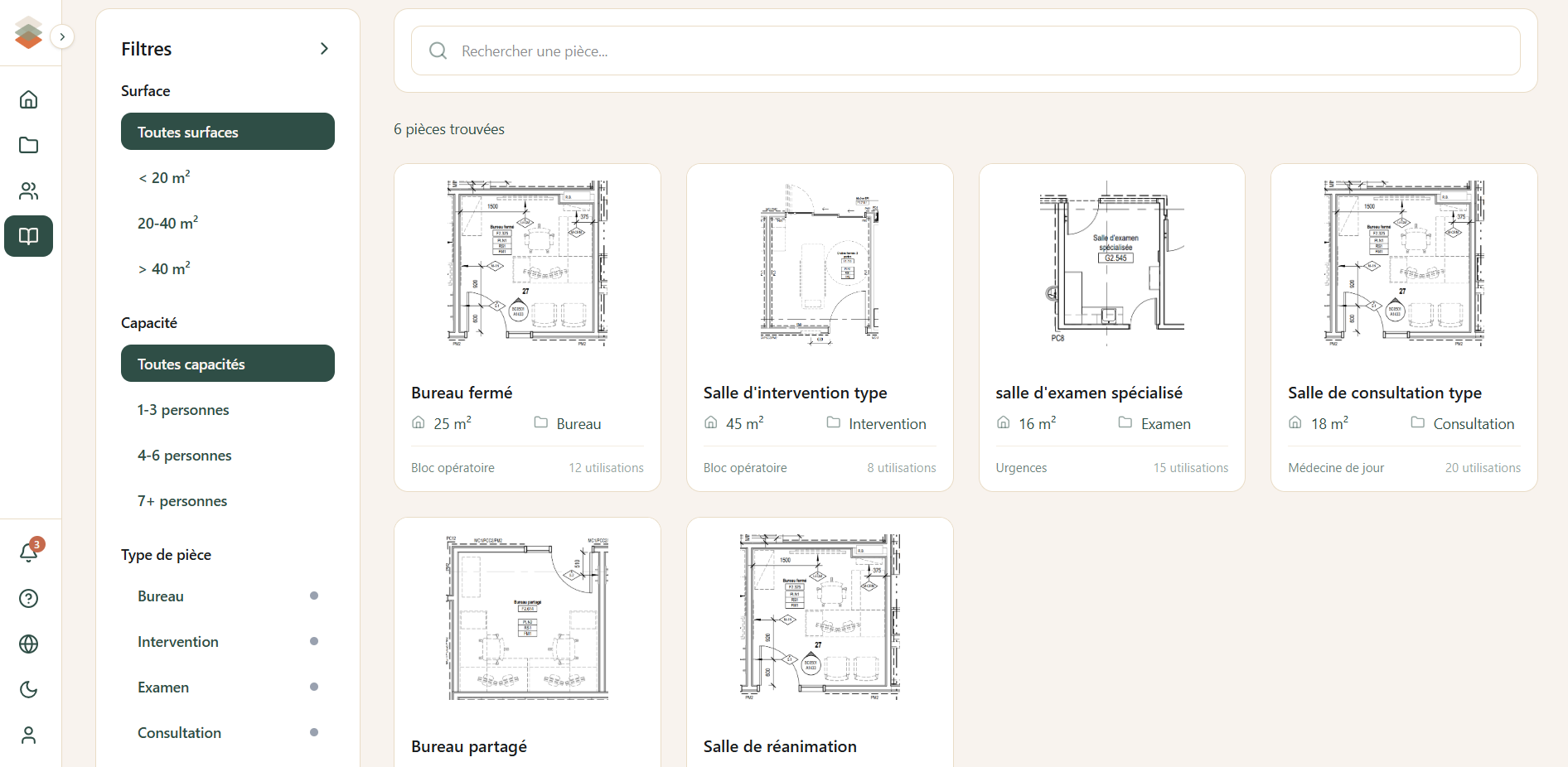
Task: Click folder icon next to Intervention category
Action: tap(834, 422)
